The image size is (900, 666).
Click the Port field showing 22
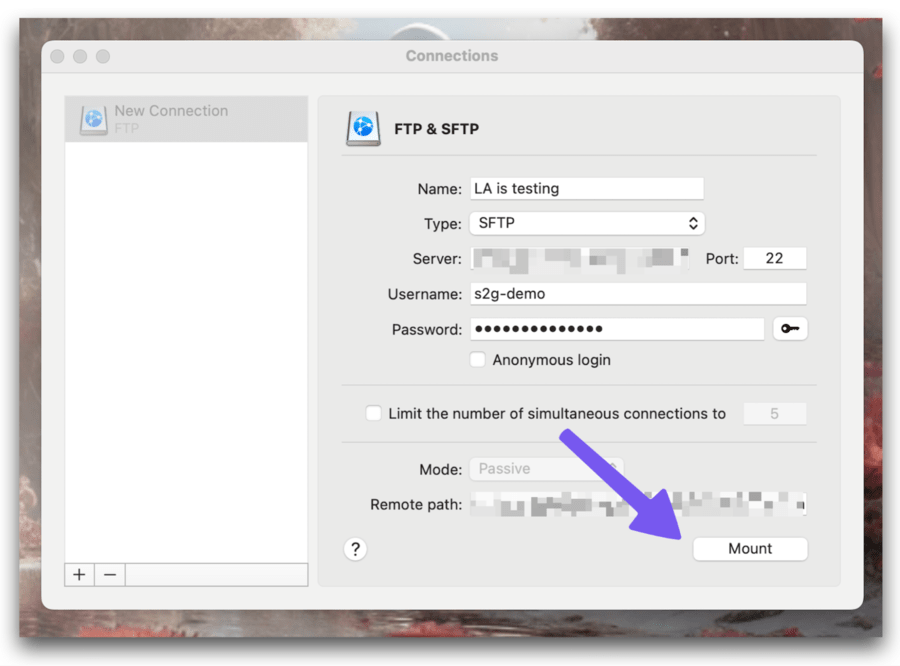coord(775,257)
